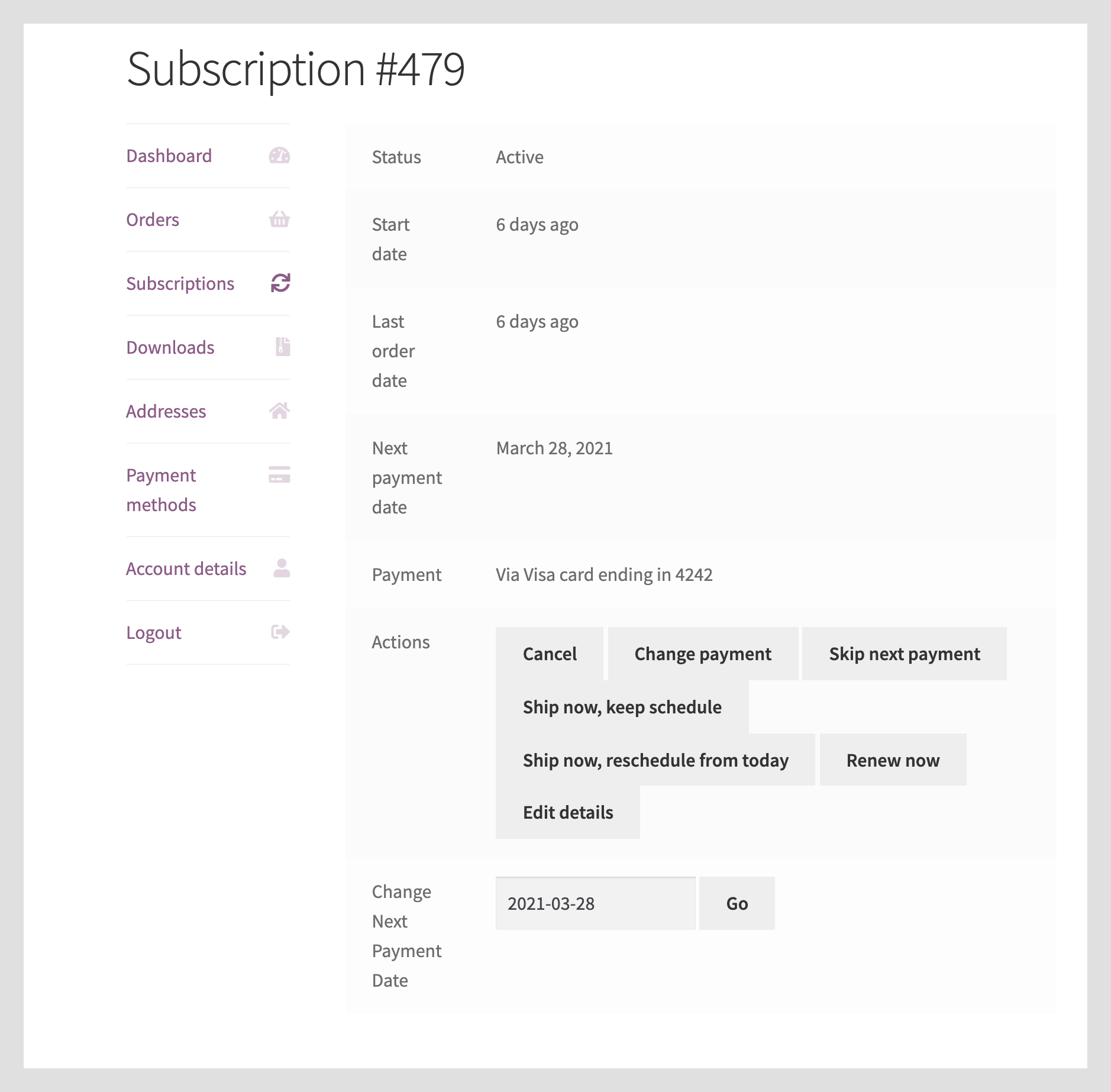Click the Downloads file icon
The width and height of the screenshot is (1111, 1092).
pyautogui.click(x=283, y=347)
